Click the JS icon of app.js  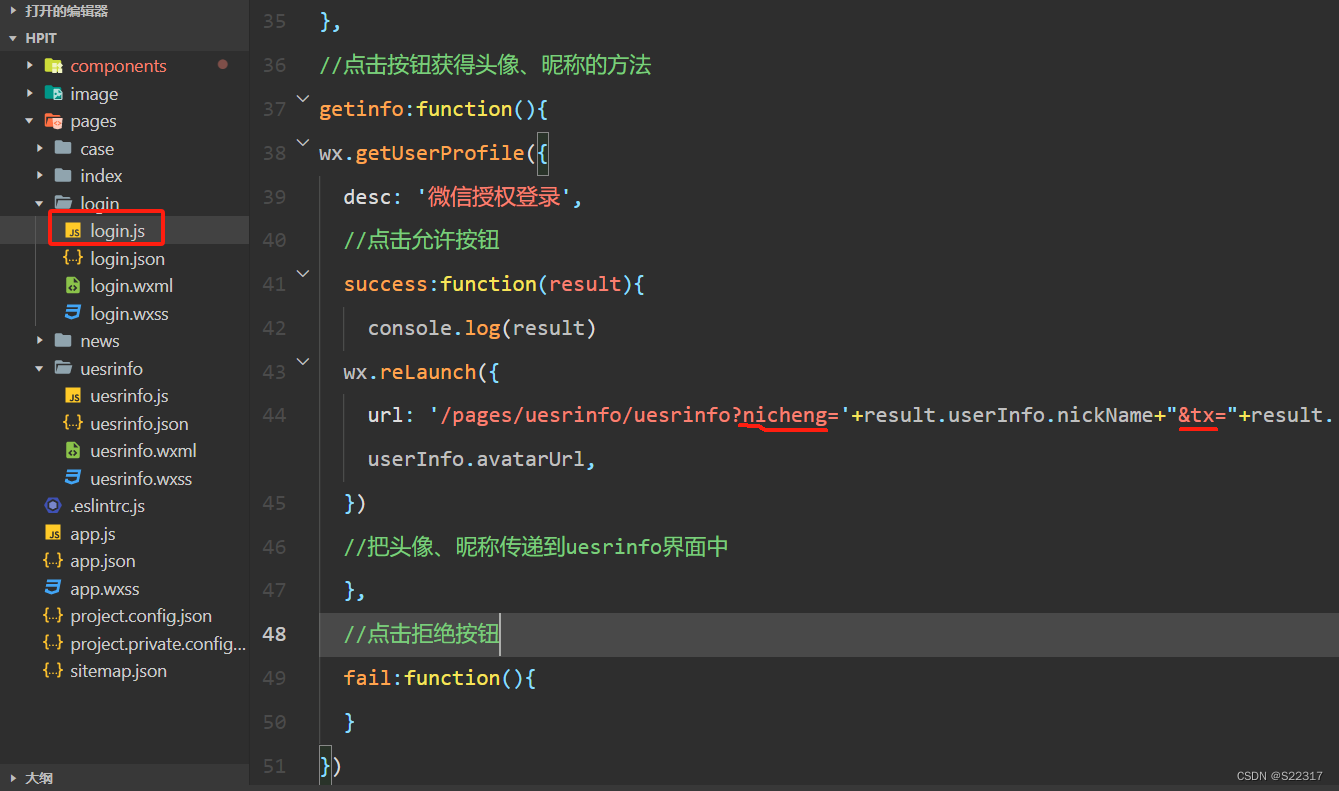point(53,533)
